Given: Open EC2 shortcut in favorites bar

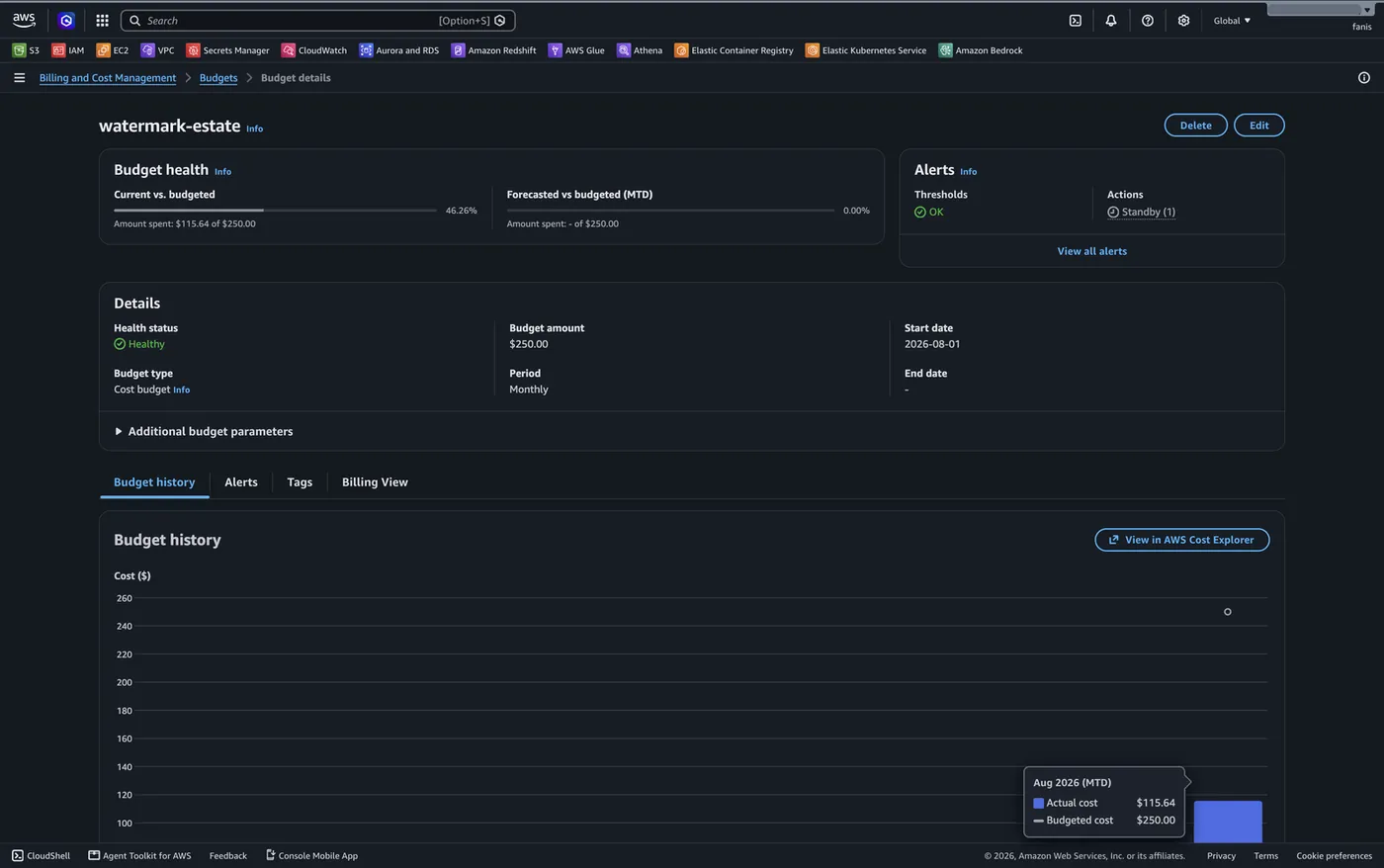Looking at the screenshot, I should pos(113,50).
